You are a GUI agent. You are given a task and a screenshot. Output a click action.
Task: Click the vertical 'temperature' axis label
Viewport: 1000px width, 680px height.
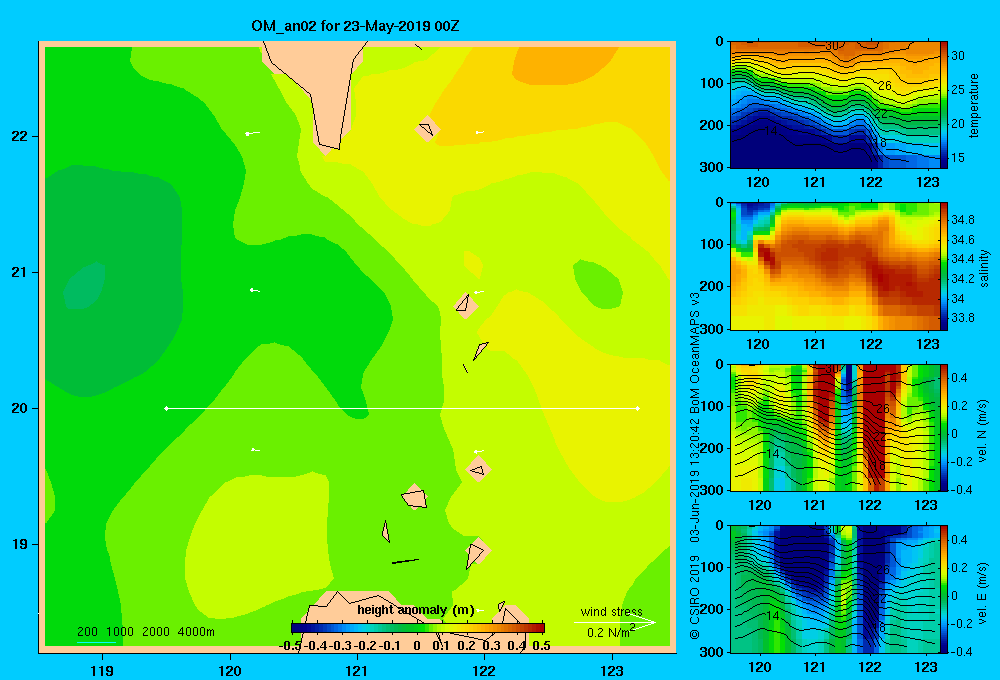tap(973, 105)
